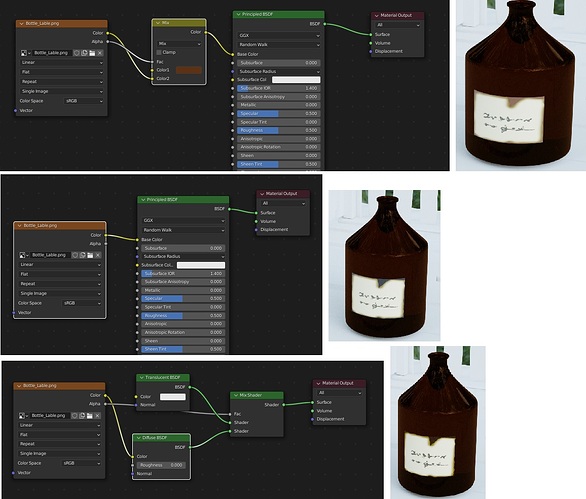The image size is (586, 499).
Task: Click Subsurface Col white swatch in Mix setup
Action: tap(296, 80)
